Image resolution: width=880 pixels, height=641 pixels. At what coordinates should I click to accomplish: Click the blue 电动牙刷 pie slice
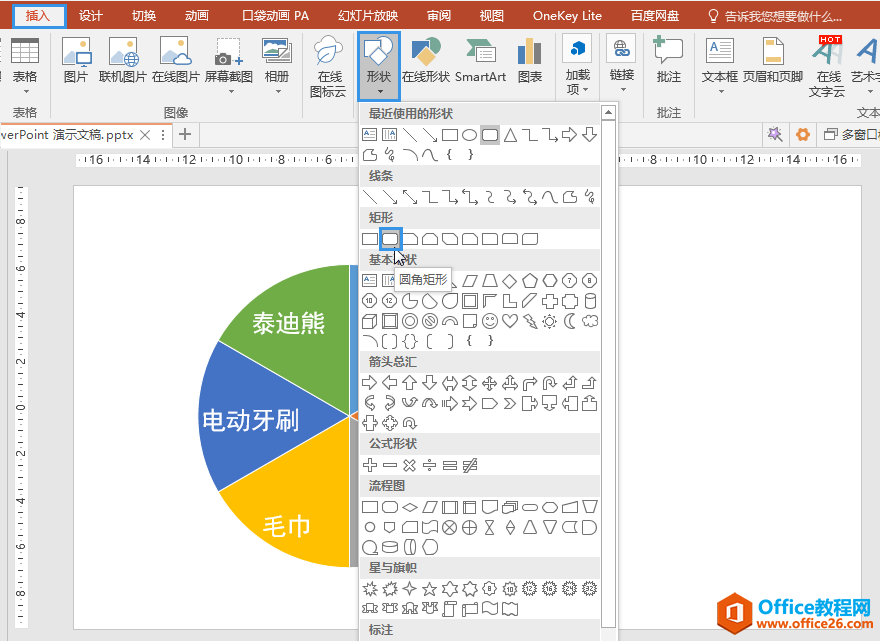click(x=258, y=418)
